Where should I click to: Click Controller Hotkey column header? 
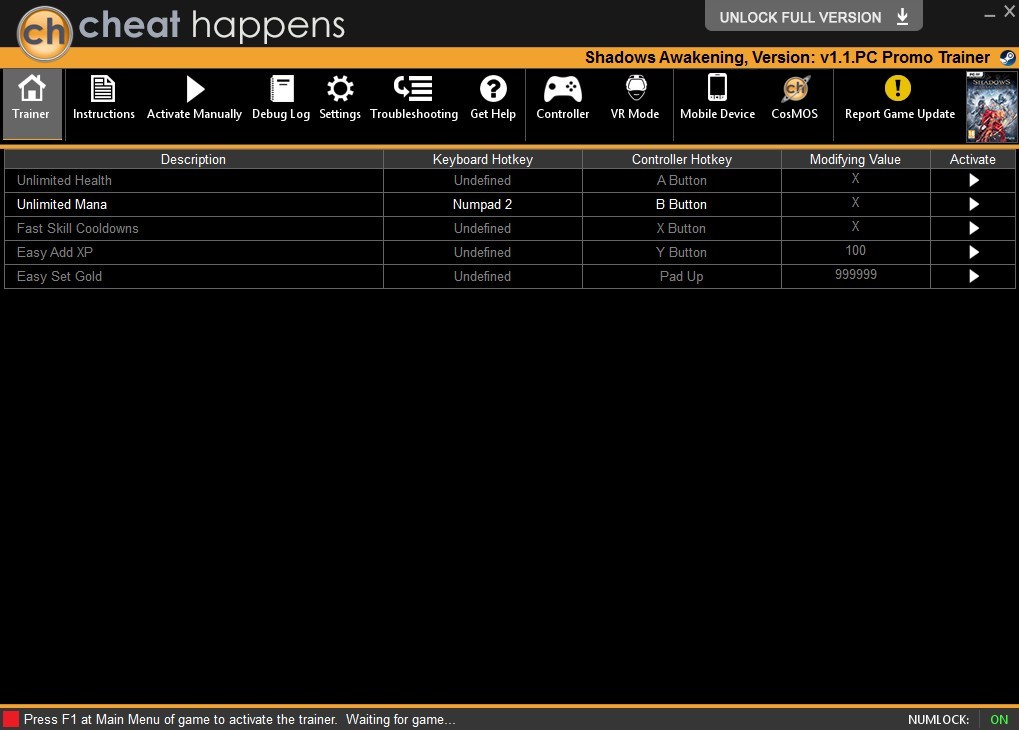coord(681,159)
